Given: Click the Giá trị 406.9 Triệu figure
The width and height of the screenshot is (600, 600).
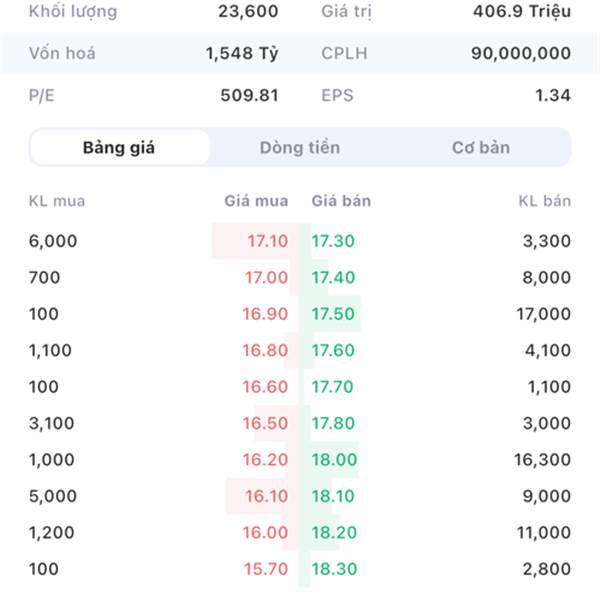Looking at the screenshot, I should (522, 11).
